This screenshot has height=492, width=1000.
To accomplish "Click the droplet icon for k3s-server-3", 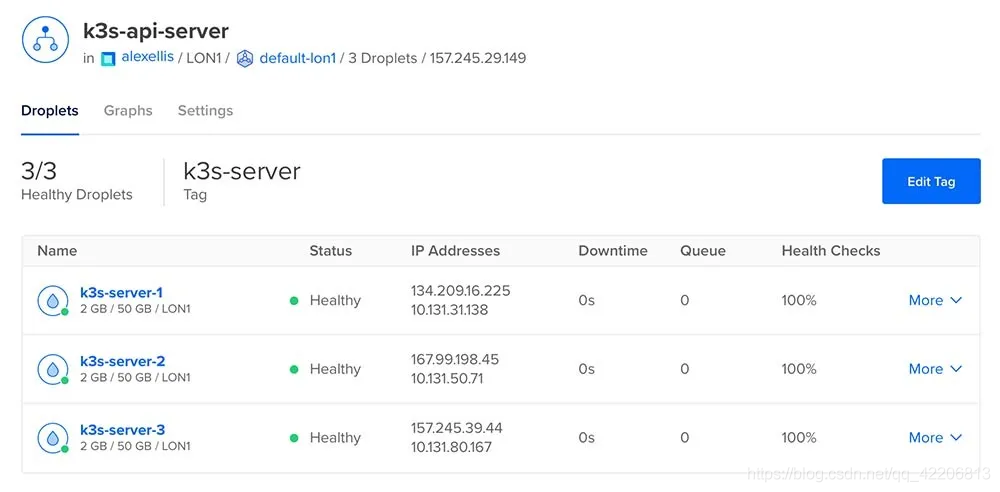I will (53, 438).
